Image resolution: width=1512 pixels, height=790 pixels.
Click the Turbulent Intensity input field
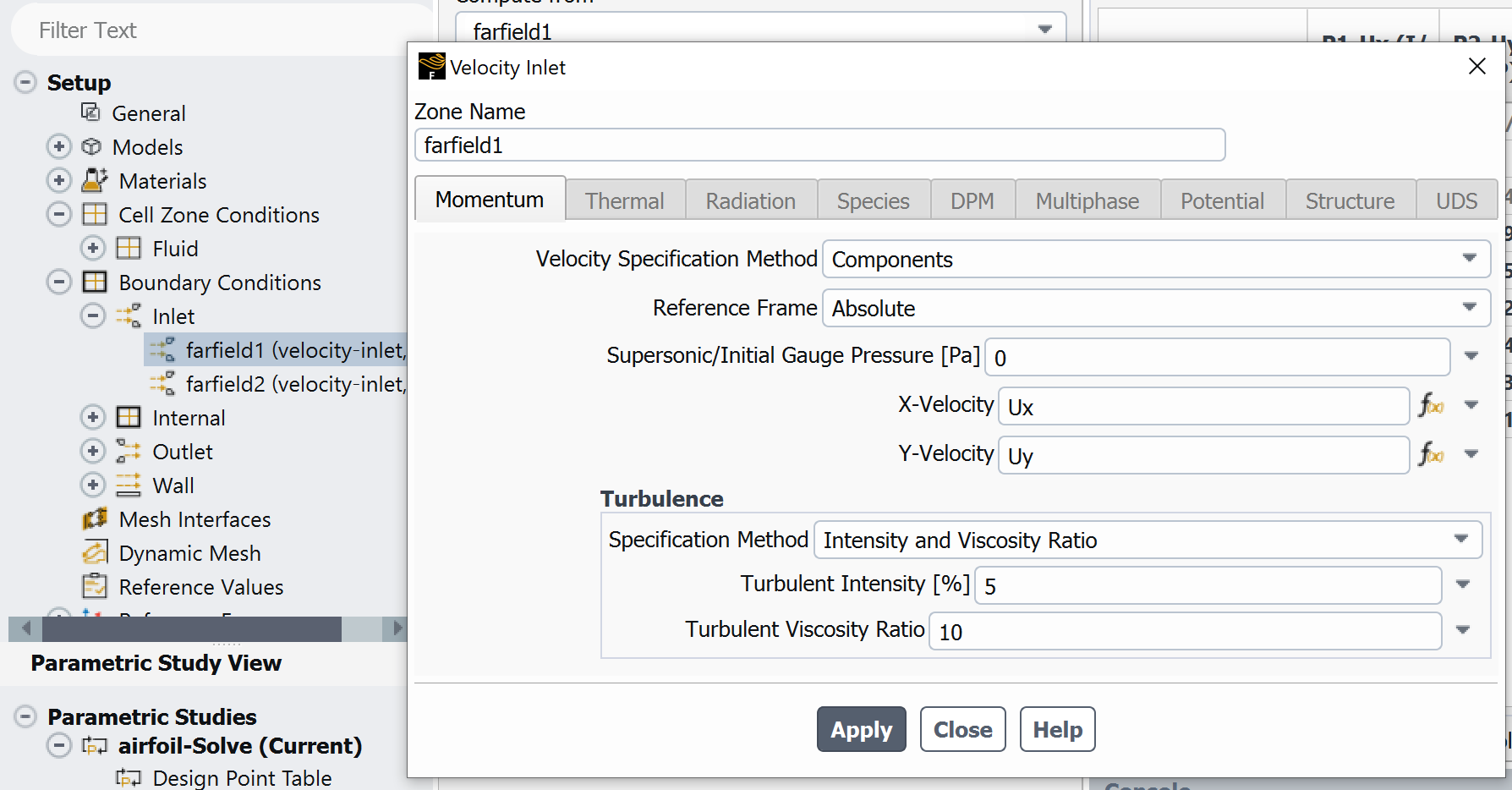click(x=1207, y=585)
